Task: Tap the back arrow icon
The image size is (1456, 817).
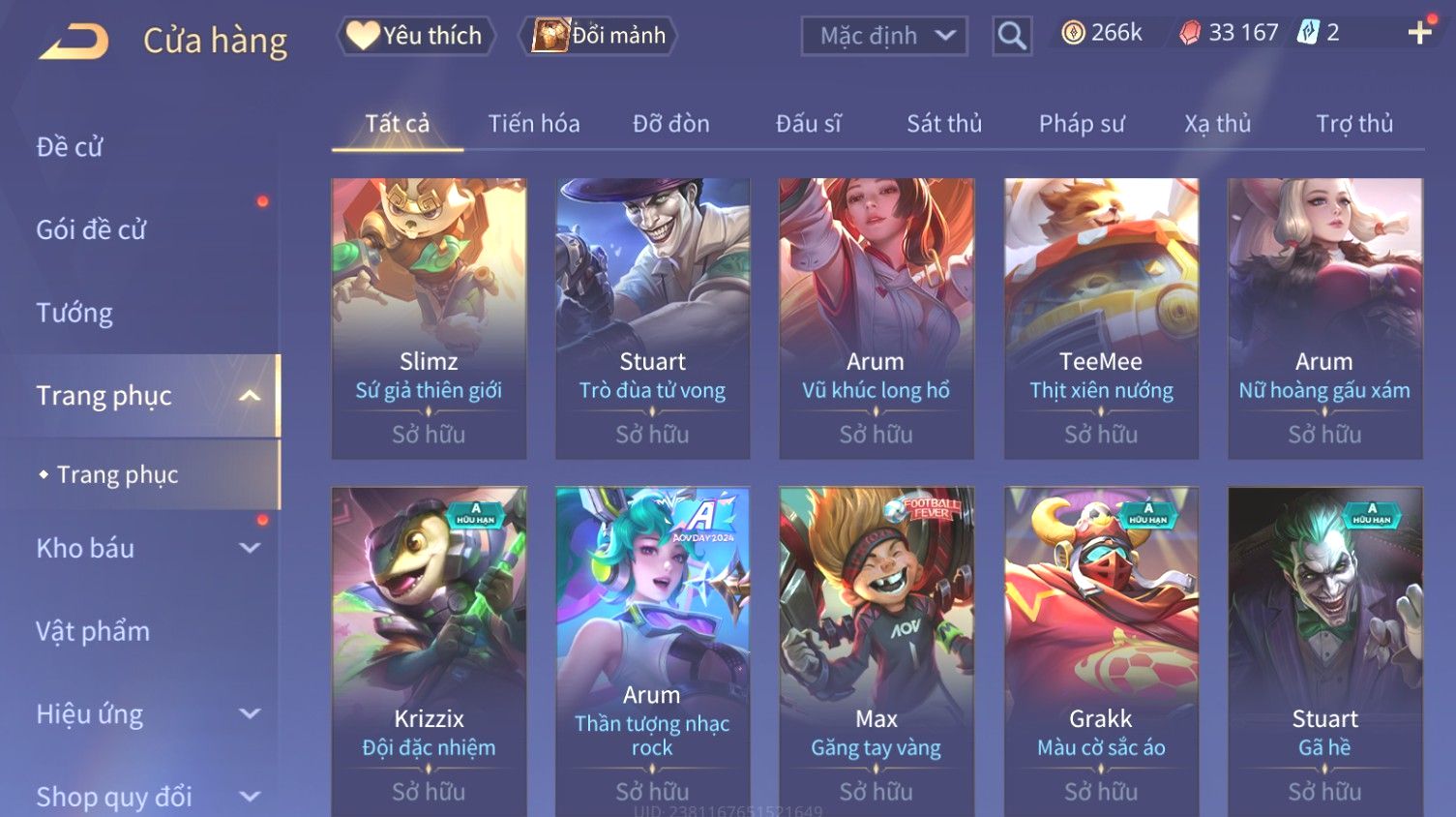Action: (x=74, y=41)
